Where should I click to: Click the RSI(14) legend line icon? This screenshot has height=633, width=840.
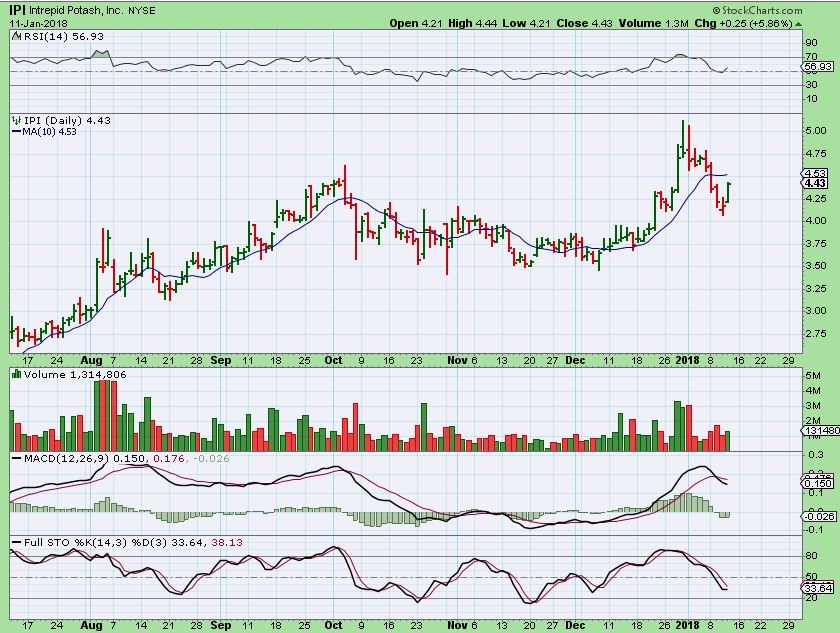[15, 36]
